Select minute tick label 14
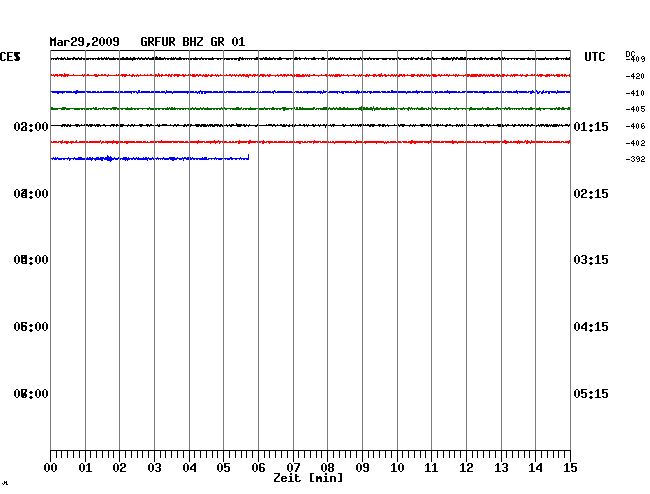 click(x=535, y=468)
